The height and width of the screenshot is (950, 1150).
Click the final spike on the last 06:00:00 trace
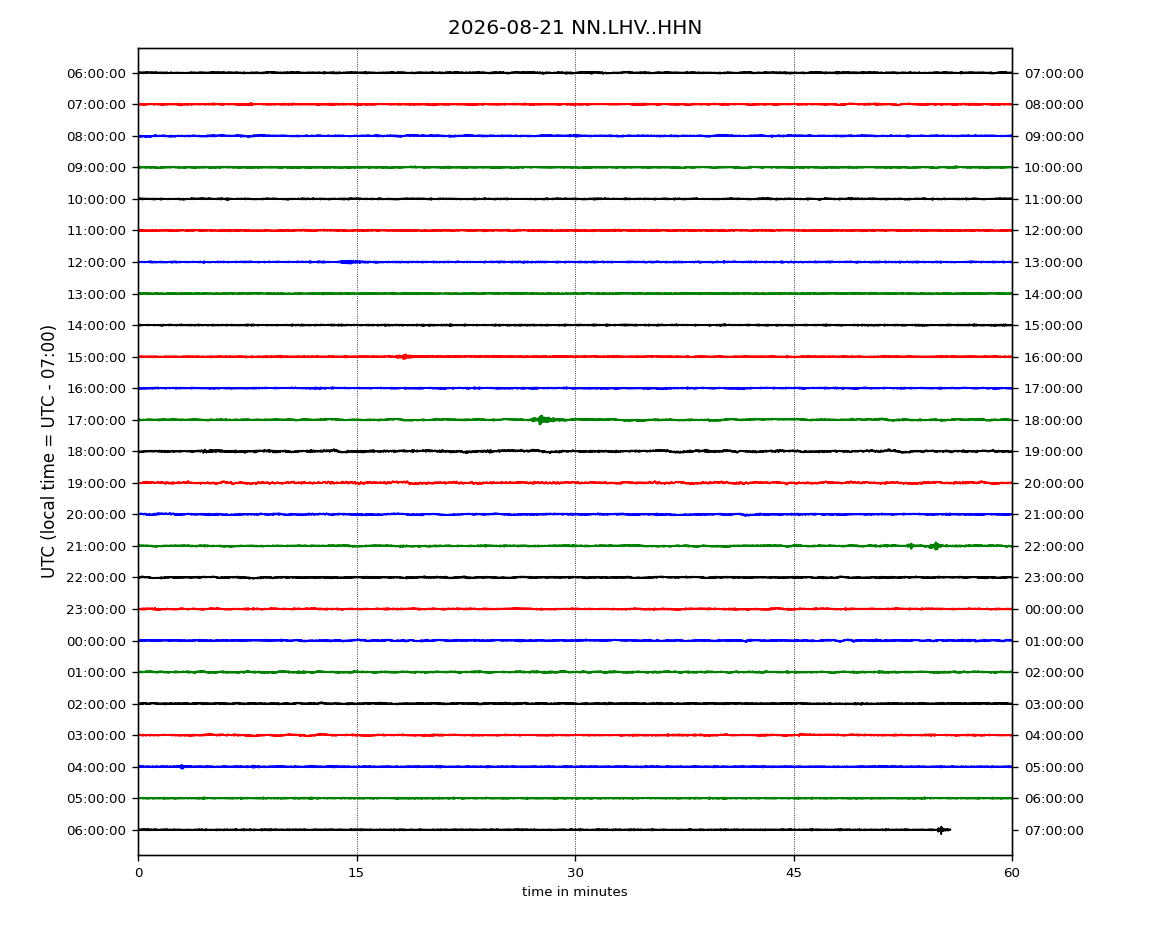(942, 830)
